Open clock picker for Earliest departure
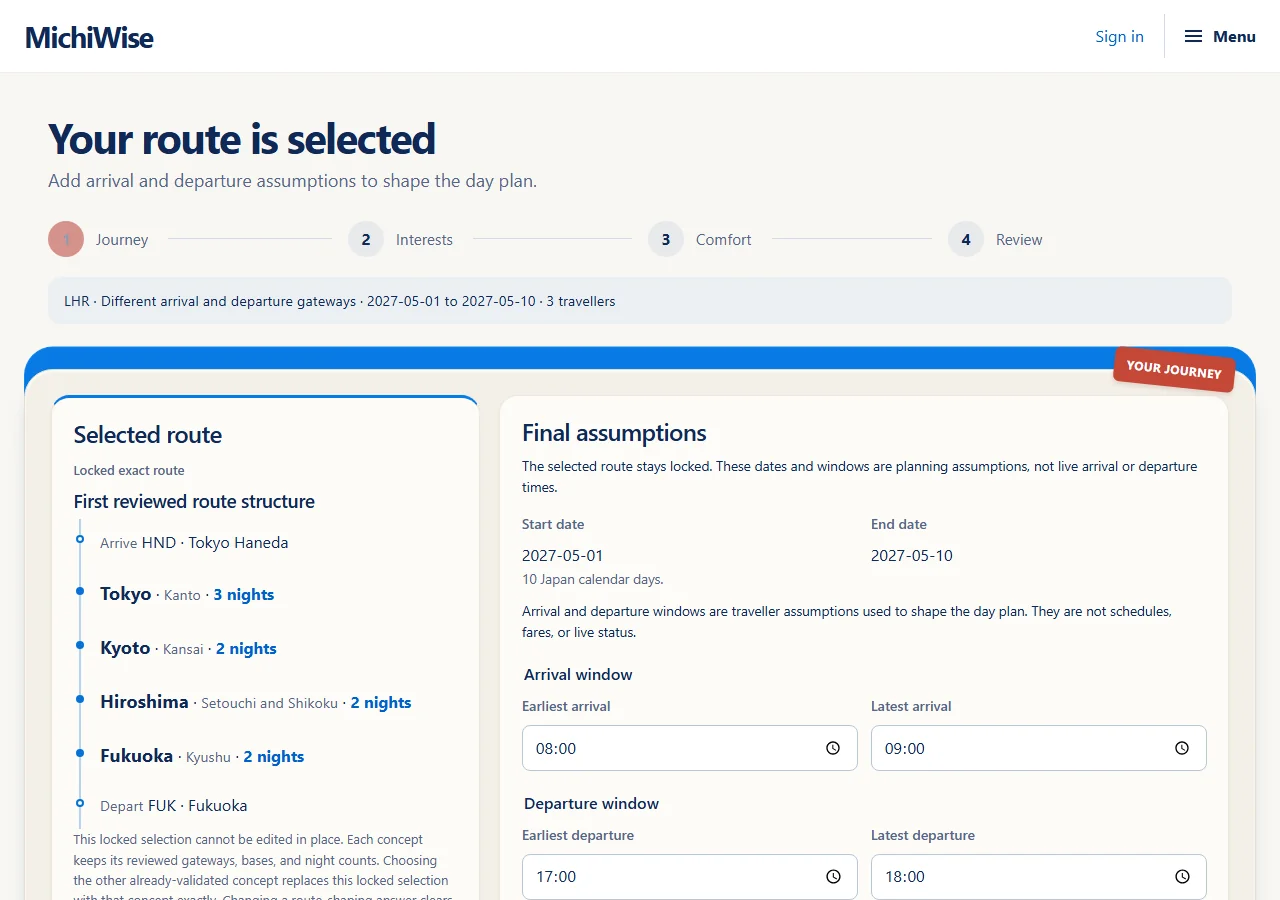The width and height of the screenshot is (1280, 900). (833, 877)
